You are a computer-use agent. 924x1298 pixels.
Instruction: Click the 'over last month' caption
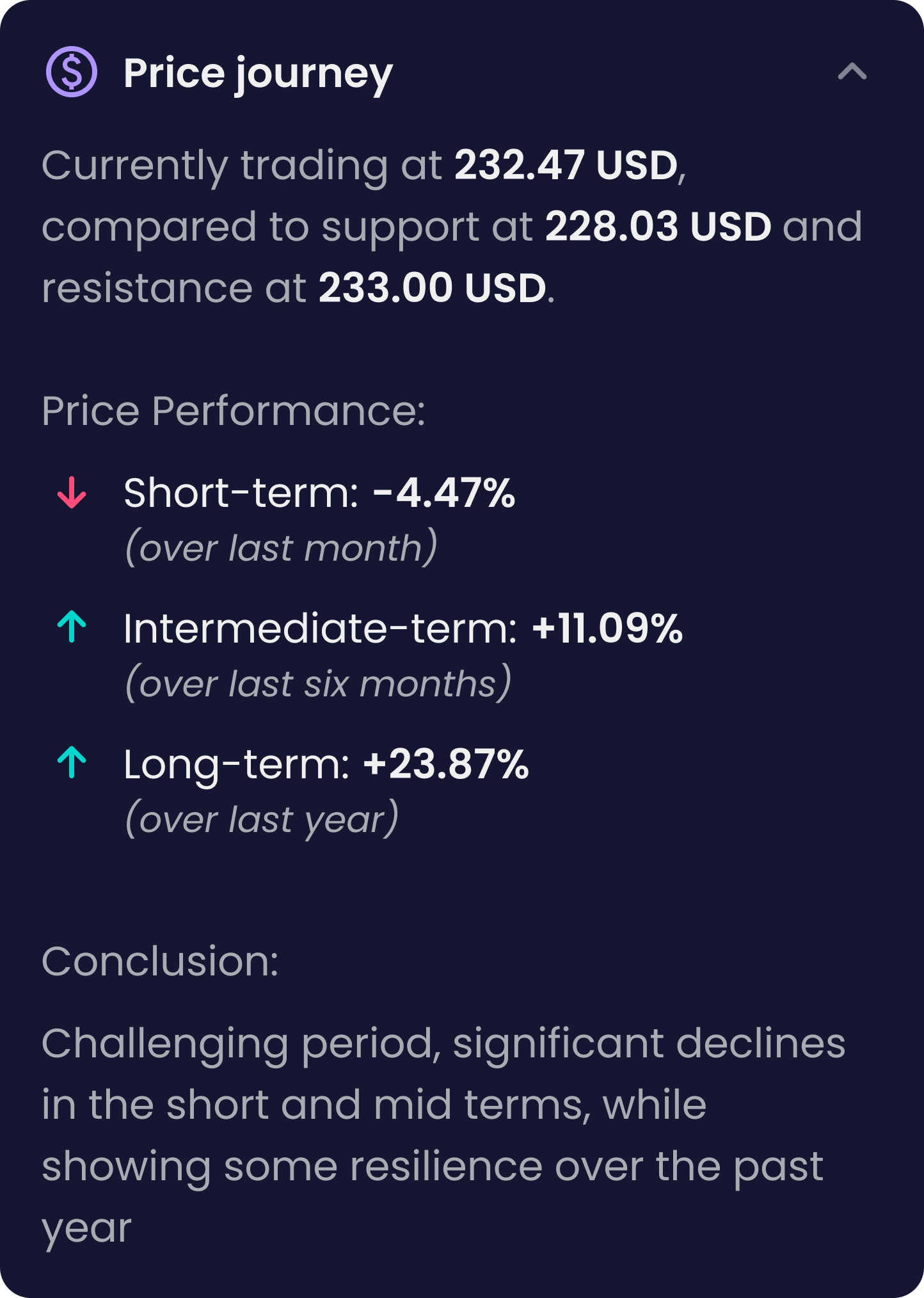282,548
